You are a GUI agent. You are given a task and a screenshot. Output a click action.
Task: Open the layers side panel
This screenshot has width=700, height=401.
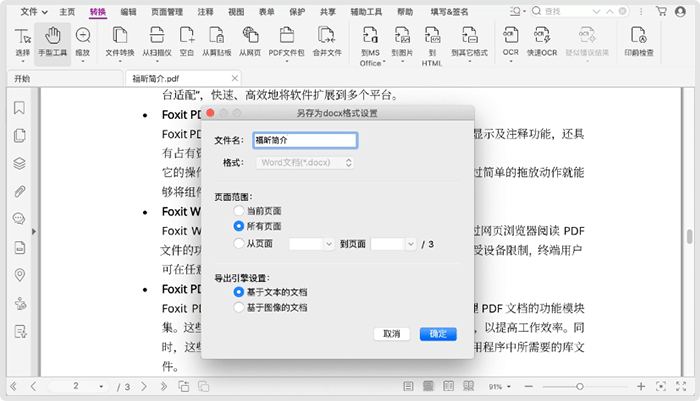click(x=19, y=163)
